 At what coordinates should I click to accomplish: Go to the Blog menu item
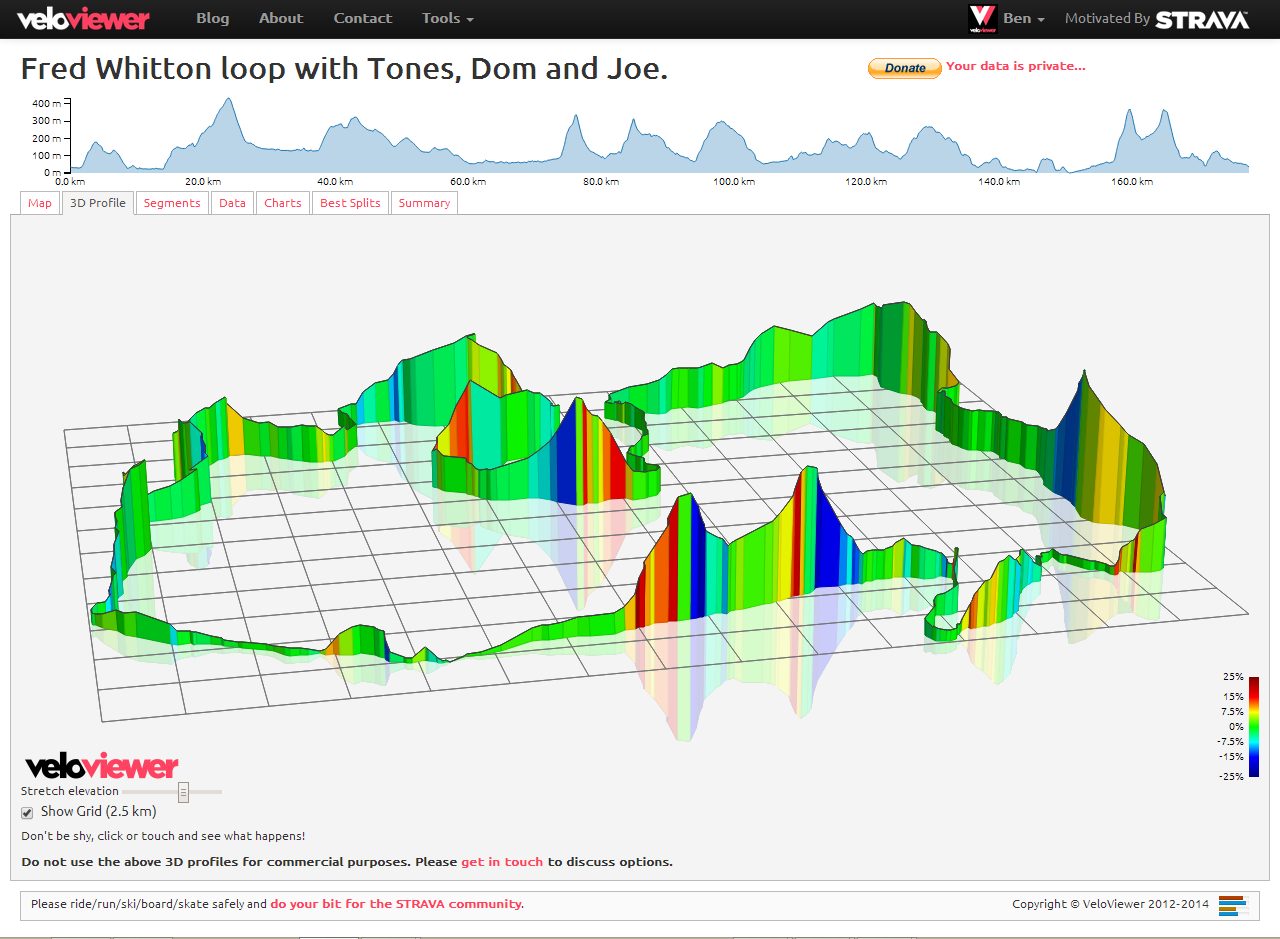tap(212, 18)
